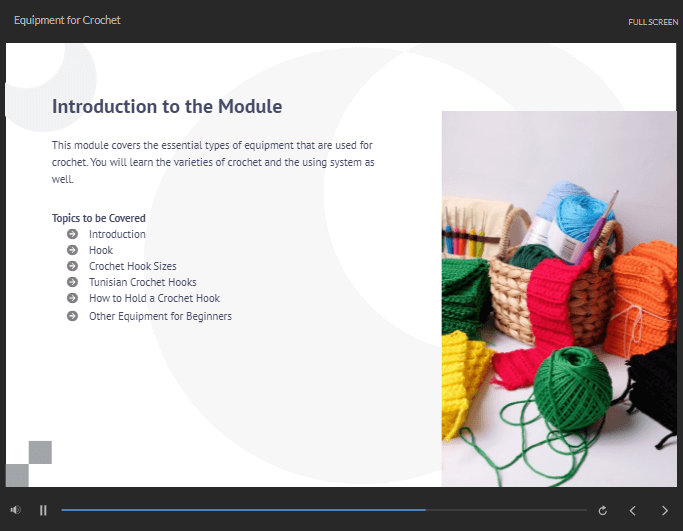Screen dimensions: 683x531
Task: Select How to Hold a Crochet Hook
Action: [x=154, y=298]
